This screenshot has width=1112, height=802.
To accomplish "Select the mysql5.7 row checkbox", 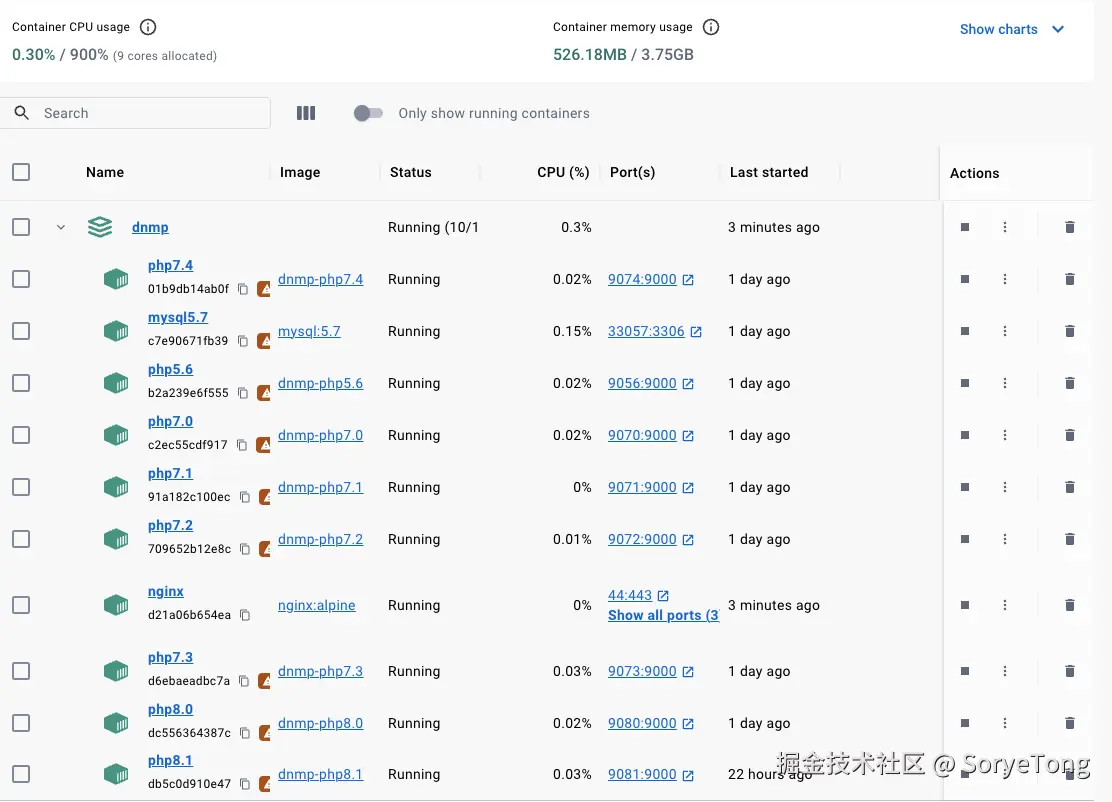I will (x=21, y=331).
